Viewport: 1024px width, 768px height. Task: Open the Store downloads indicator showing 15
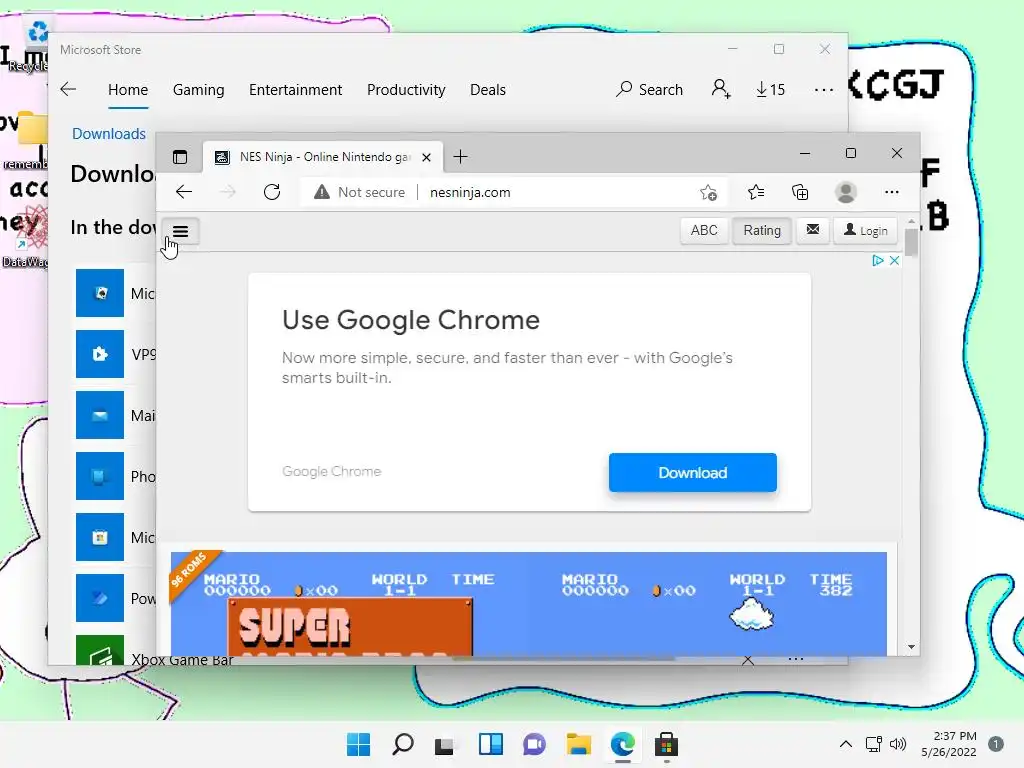(771, 89)
